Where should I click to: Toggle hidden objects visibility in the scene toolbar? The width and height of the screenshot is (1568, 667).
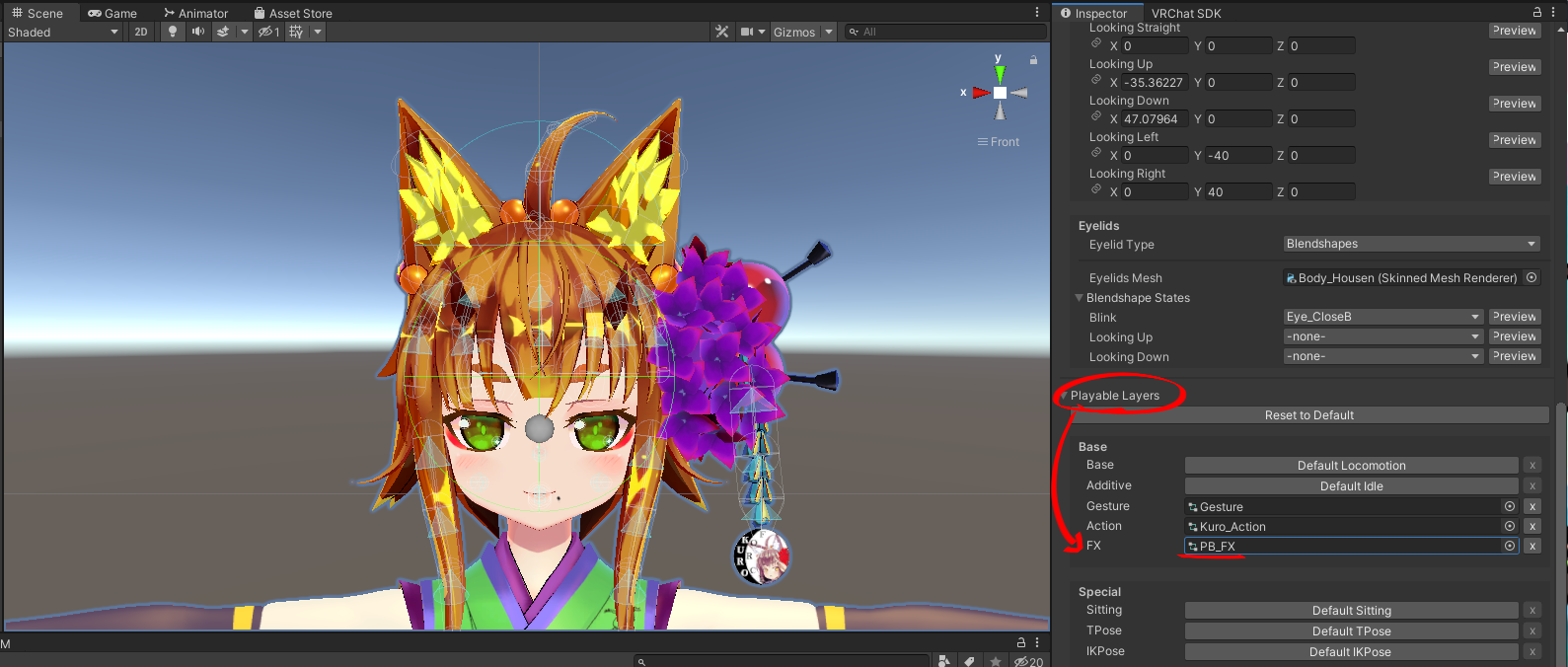pos(268,32)
